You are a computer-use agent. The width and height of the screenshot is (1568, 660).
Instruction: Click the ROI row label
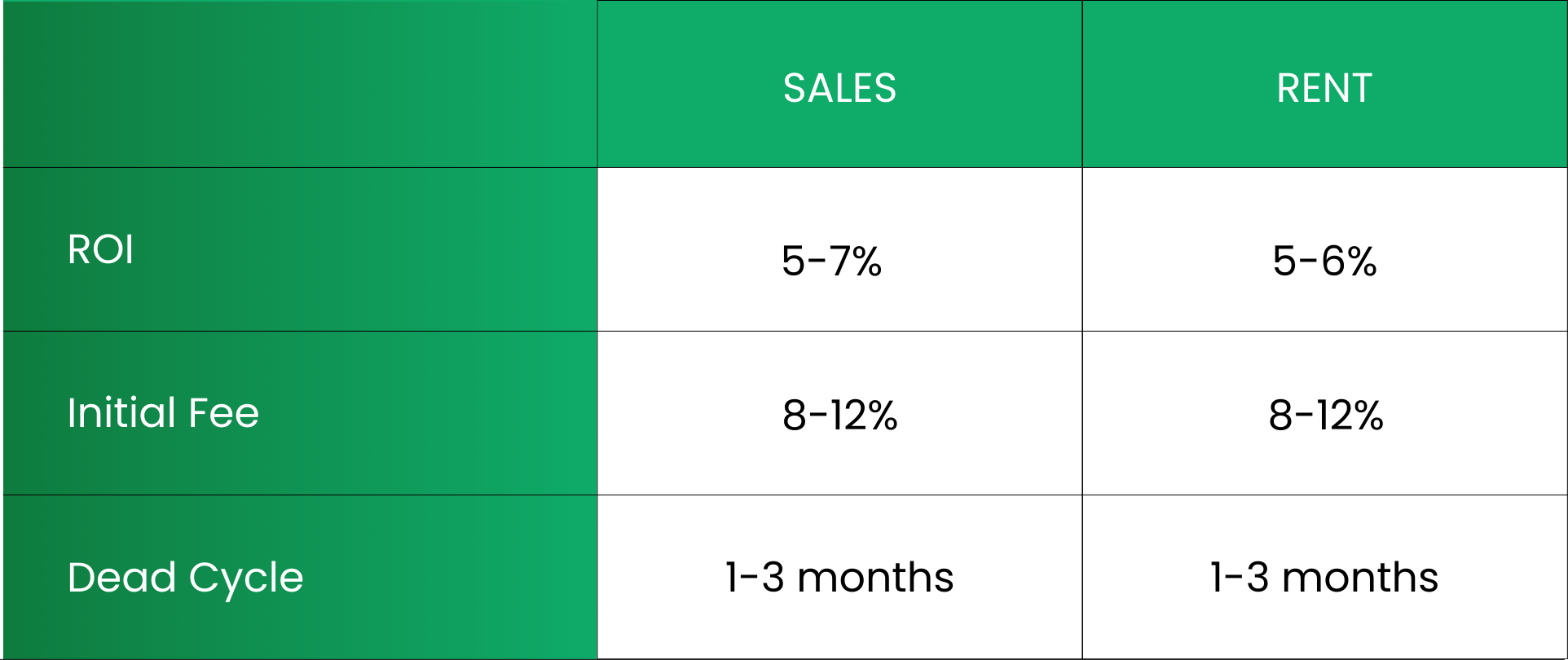coord(101,249)
